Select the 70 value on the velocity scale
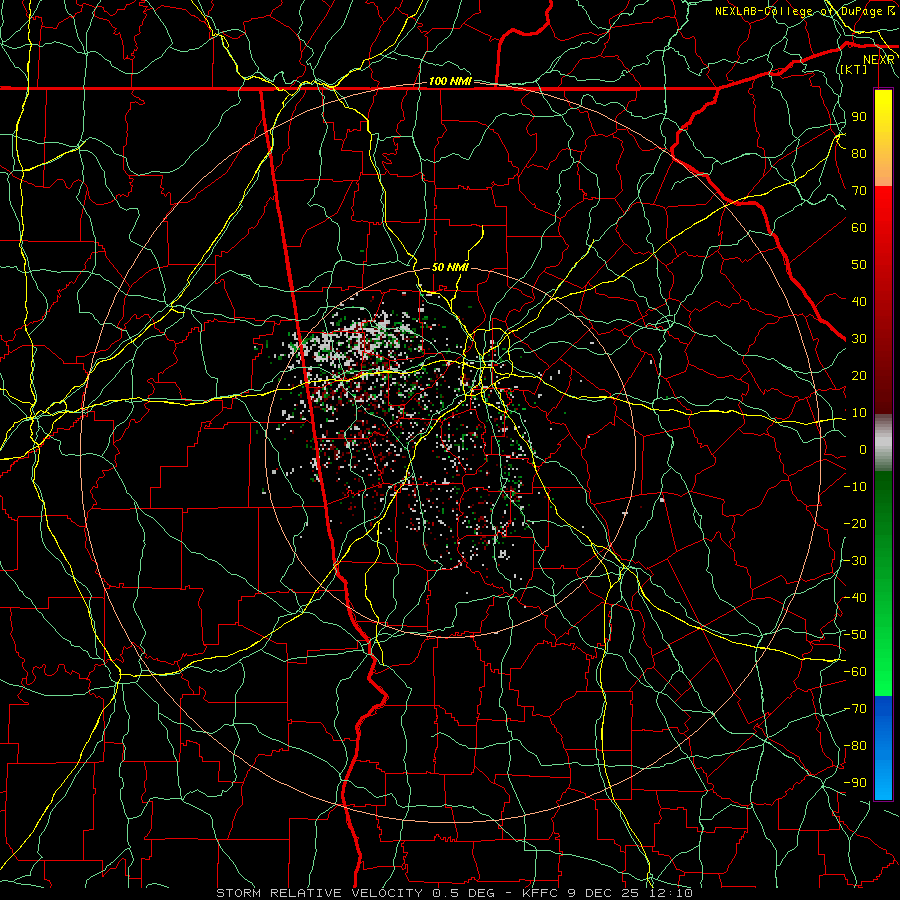Screen dimensions: 900x900 pyautogui.click(x=859, y=191)
